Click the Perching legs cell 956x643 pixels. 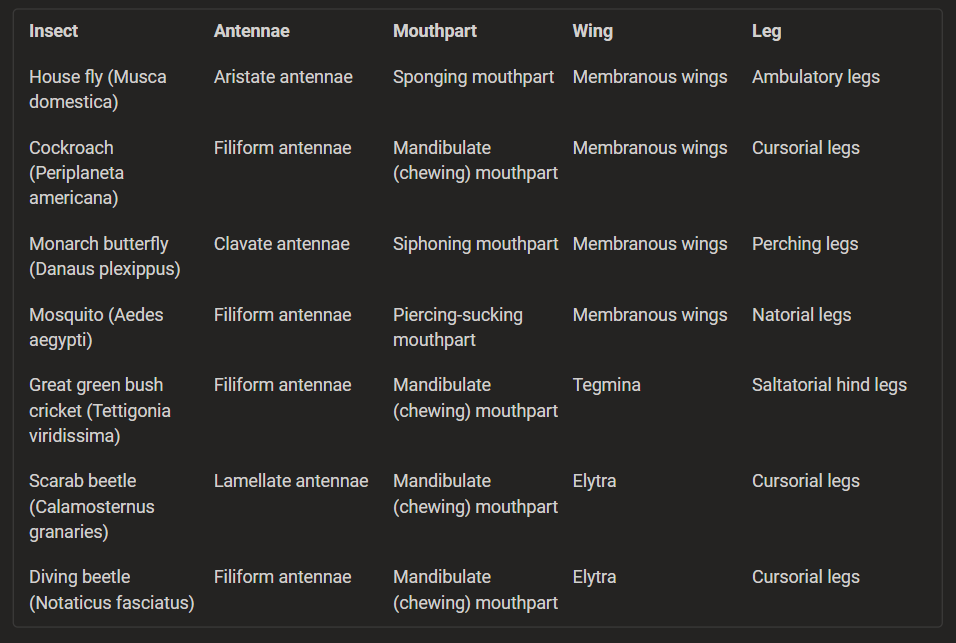[x=804, y=244]
